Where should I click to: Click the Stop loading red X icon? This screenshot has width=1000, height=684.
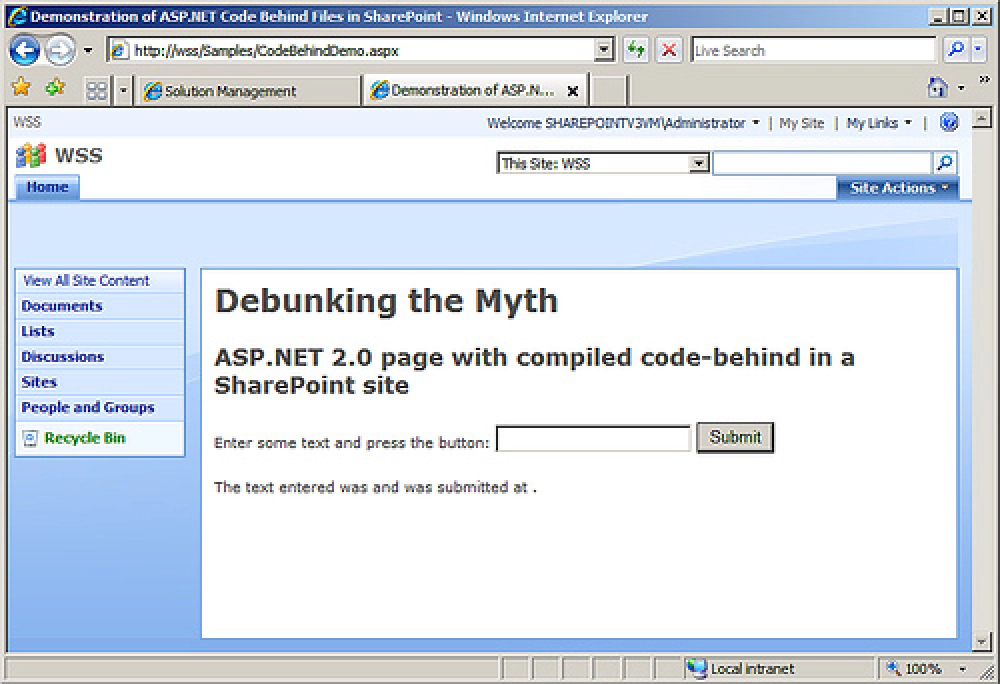[668, 50]
